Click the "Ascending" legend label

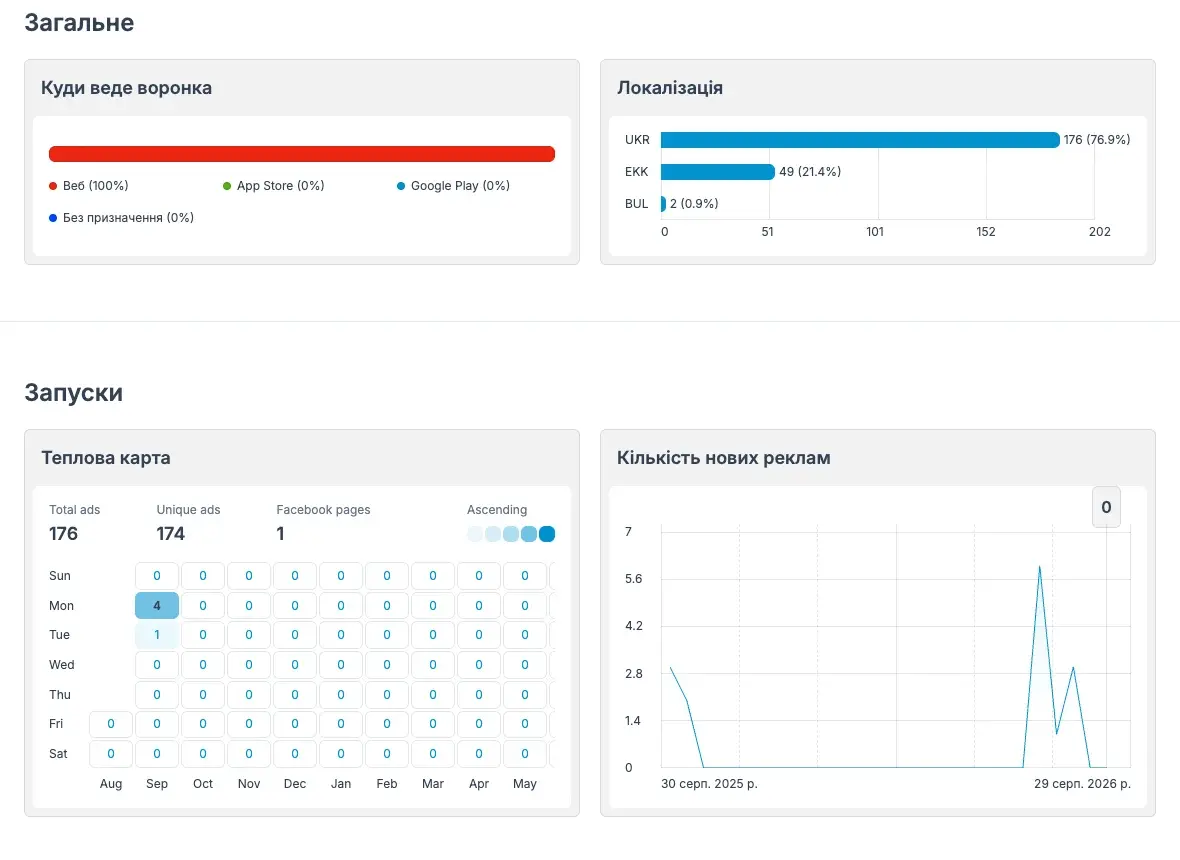497,509
